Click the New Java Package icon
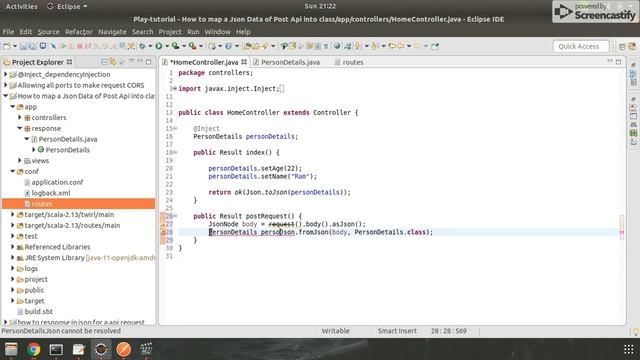Image resolution: width=640 pixels, height=360 pixels. 211,46
